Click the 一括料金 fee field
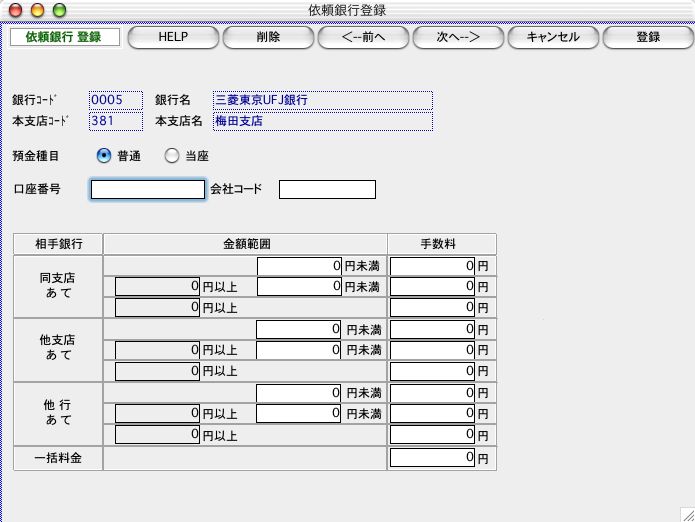Viewport: 695px width, 522px height. (432, 459)
